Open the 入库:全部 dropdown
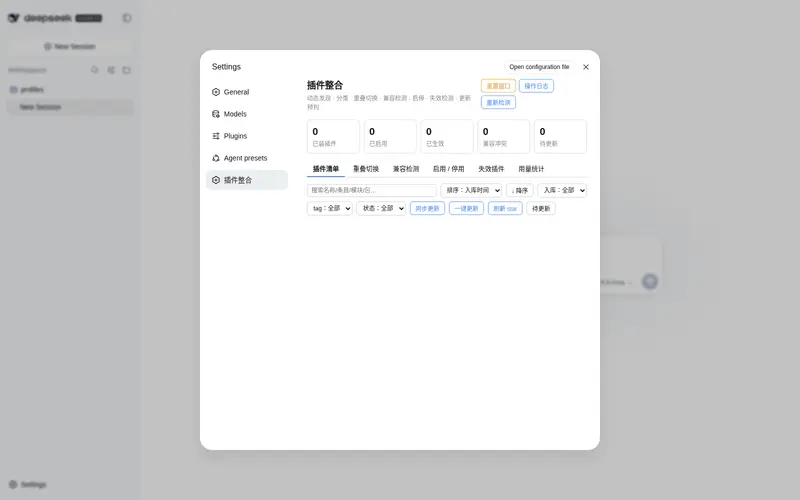 pyautogui.click(x=562, y=190)
